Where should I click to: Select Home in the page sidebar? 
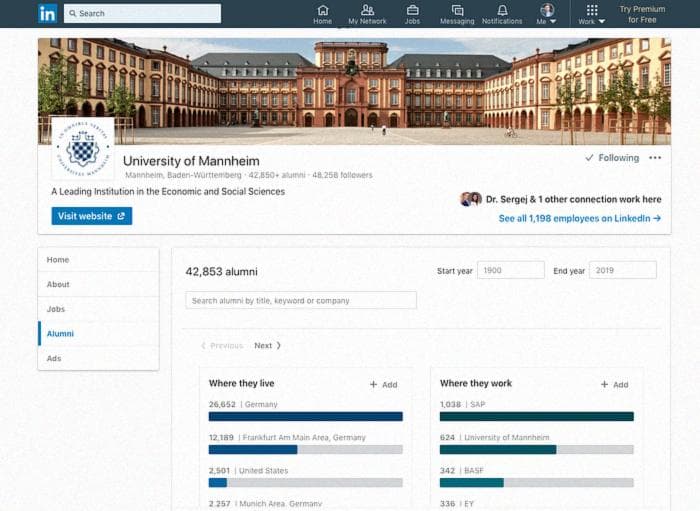[98, 260]
